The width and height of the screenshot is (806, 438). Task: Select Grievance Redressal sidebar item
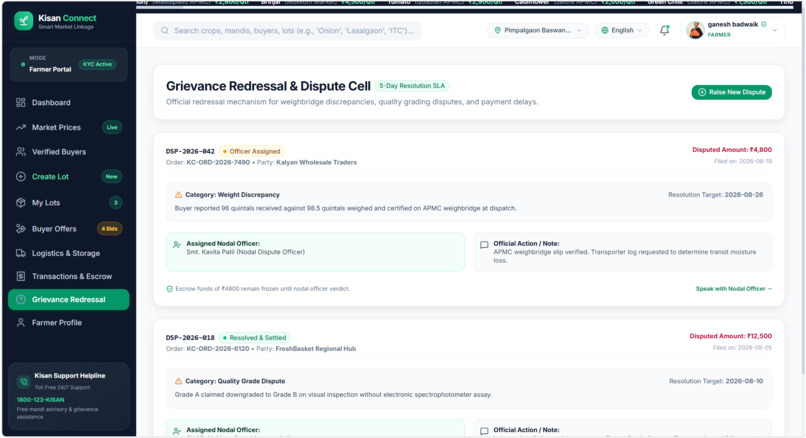[x=68, y=299]
